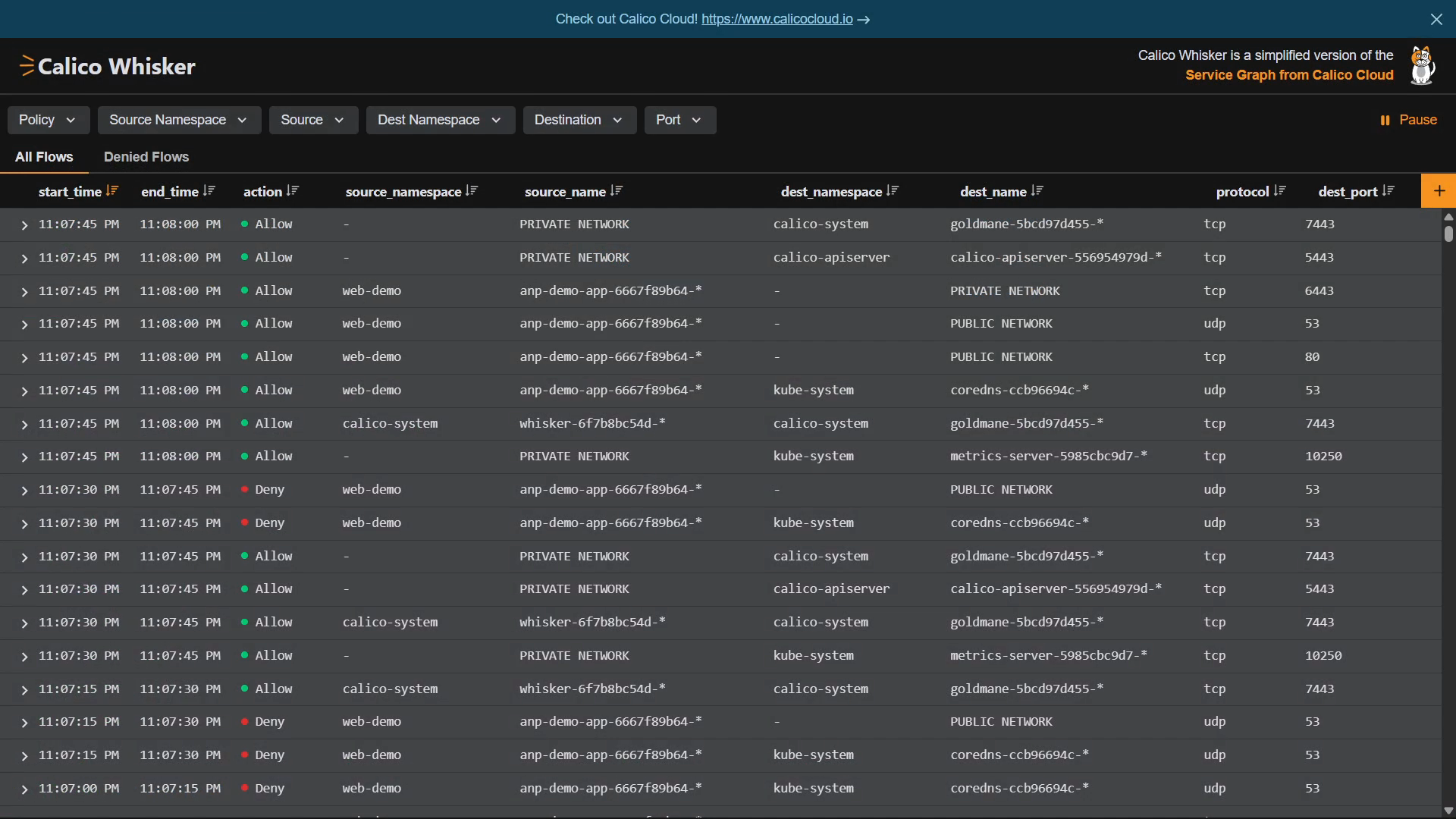Click 11:07:30 calico-apiserver dest namespace cell
The height and width of the screenshot is (819, 1456).
pos(831,588)
